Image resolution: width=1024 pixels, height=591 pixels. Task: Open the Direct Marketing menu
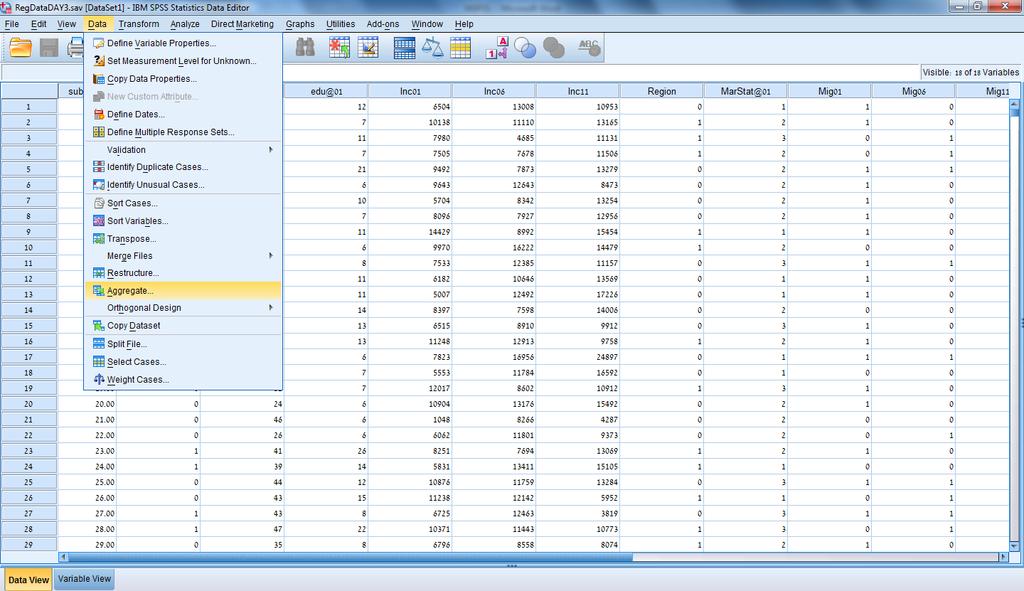pos(242,24)
